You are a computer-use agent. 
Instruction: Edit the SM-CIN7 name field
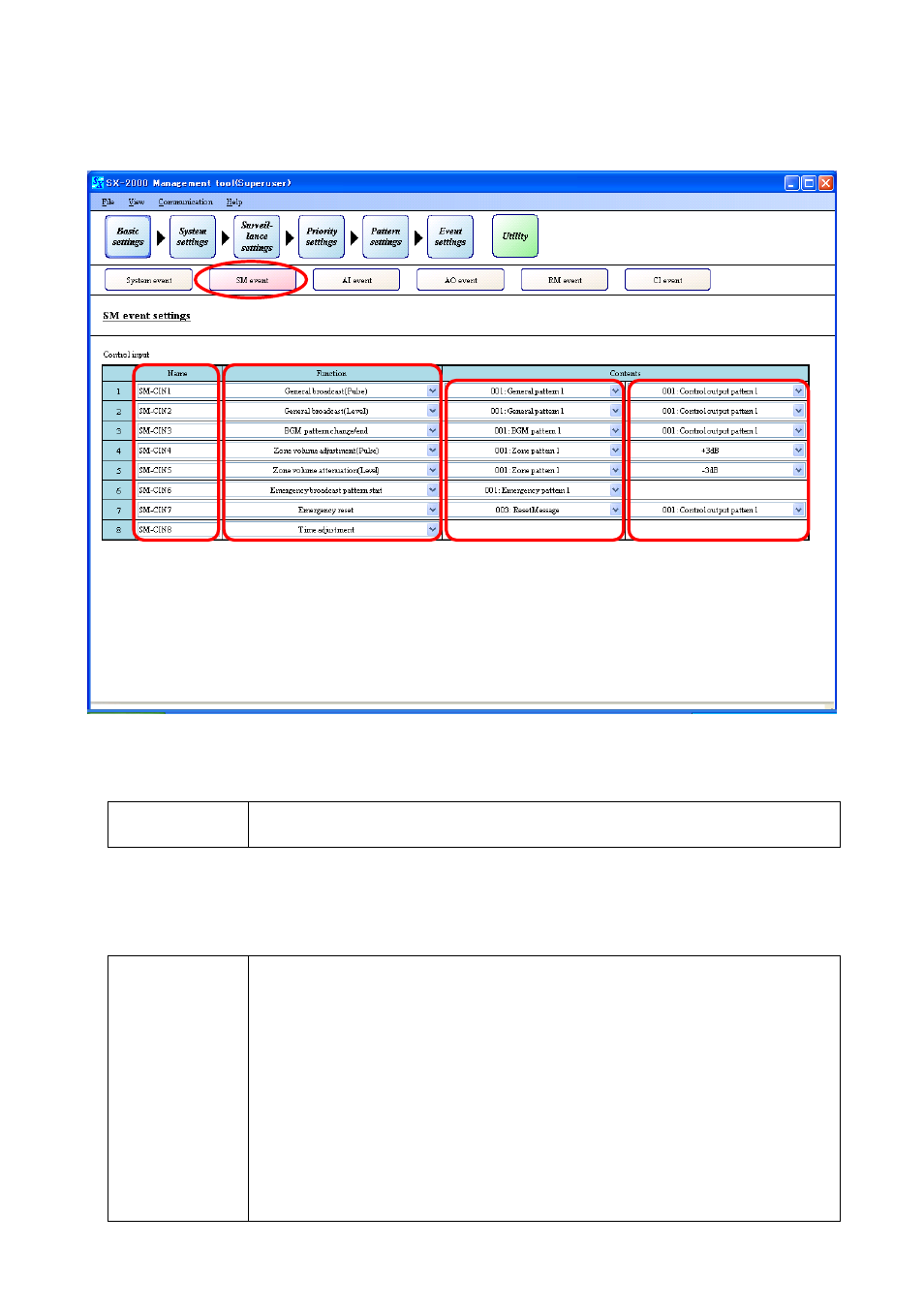point(177,510)
